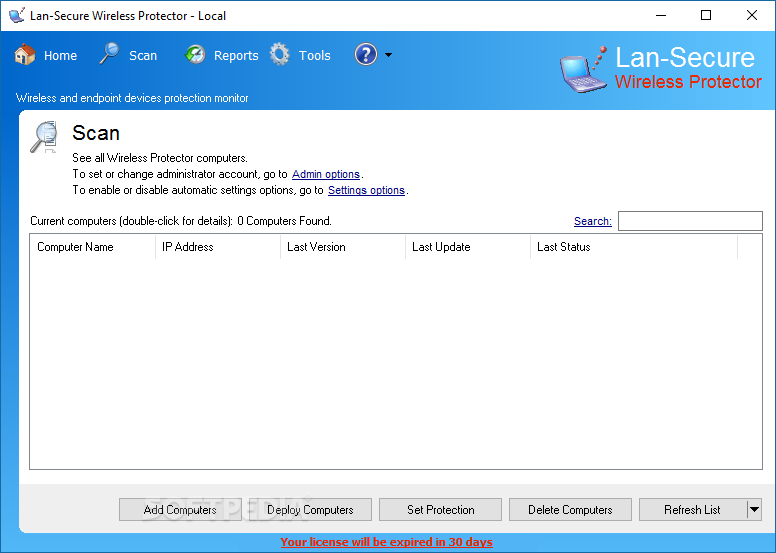Screen dimensions: 776x553
Task: Sort by Computer Name column header
Action: pos(93,247)
